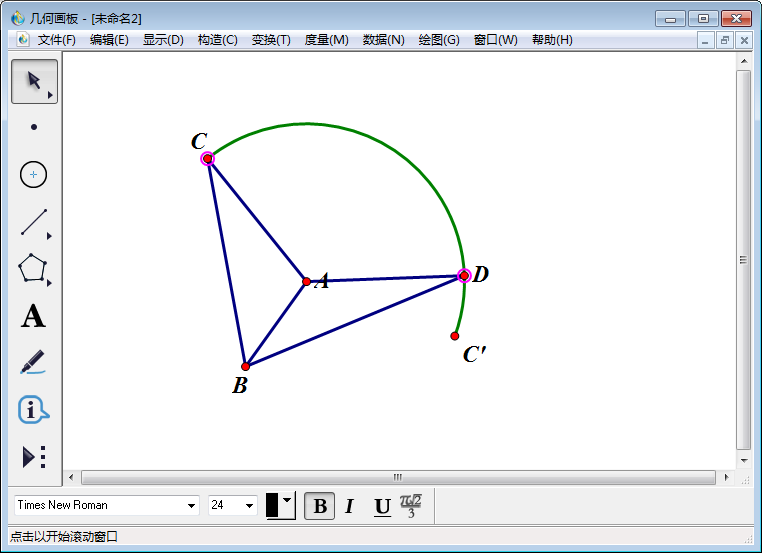Expand Straightedge tool variants flyout triangle
The width and height of the screenshot is (762, 553).
coord(49,236)
